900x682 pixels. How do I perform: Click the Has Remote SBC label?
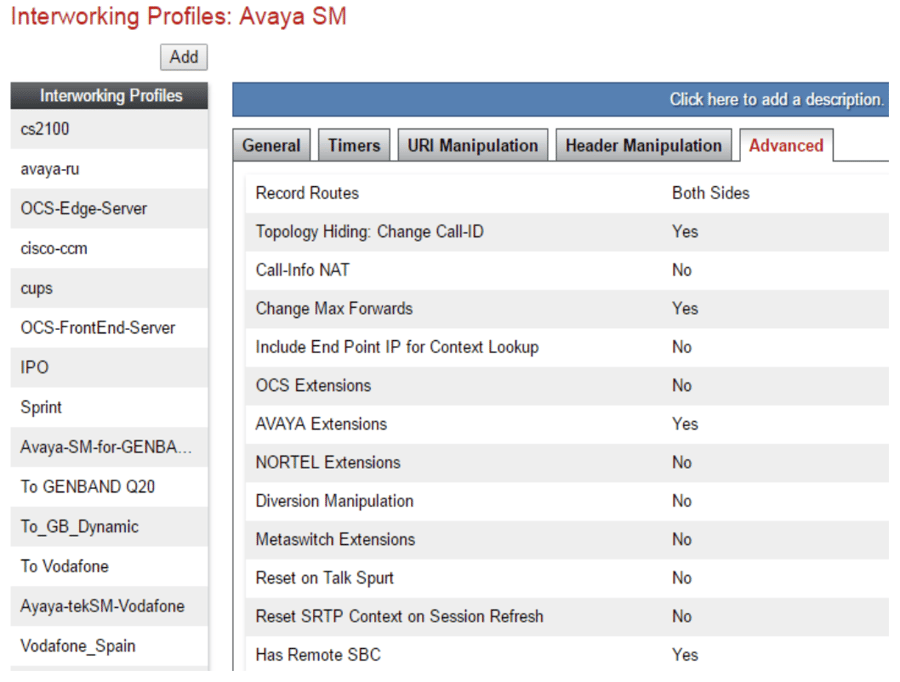tap(318, 654)
